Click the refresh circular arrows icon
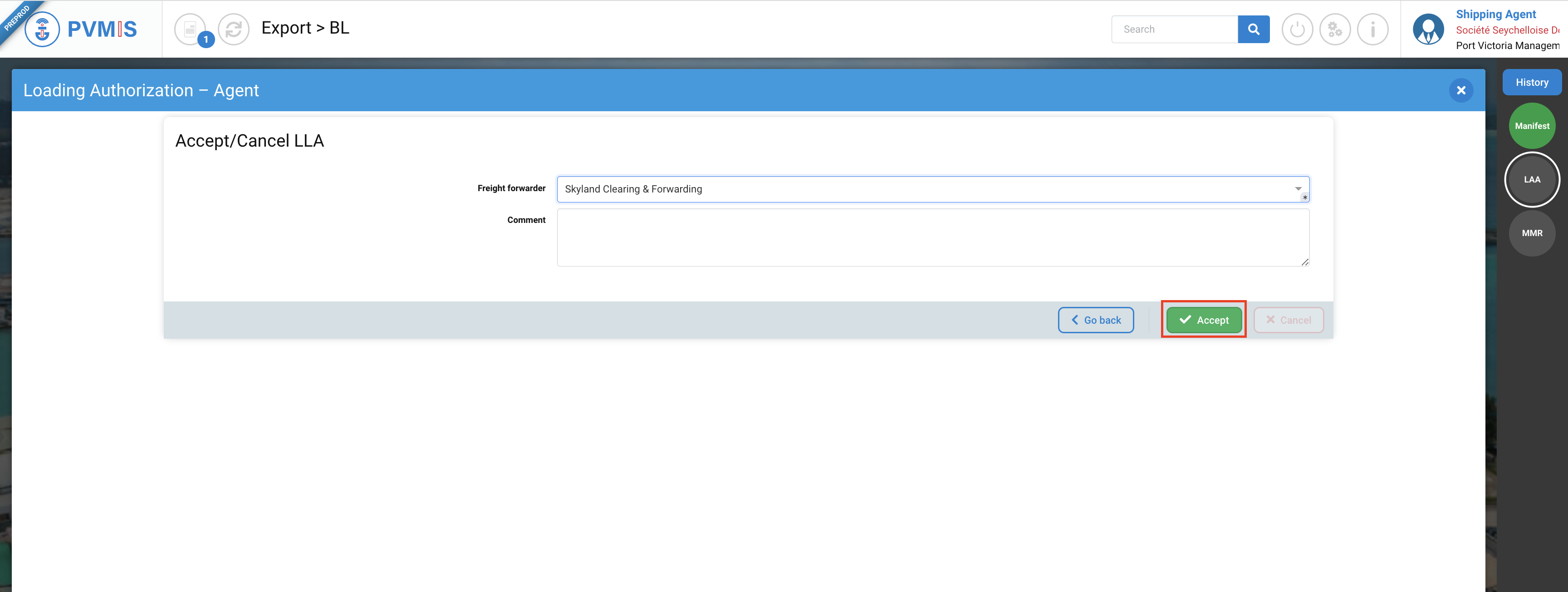This screenshot has width=1568, height=592. click(234, 29)
